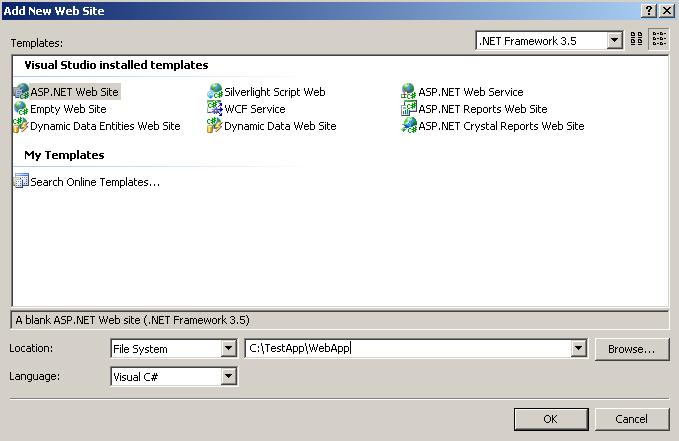Open the .NET Framework 3.5 version dropdown
Screen dimensions: 679x441
[x=614, y=41]
